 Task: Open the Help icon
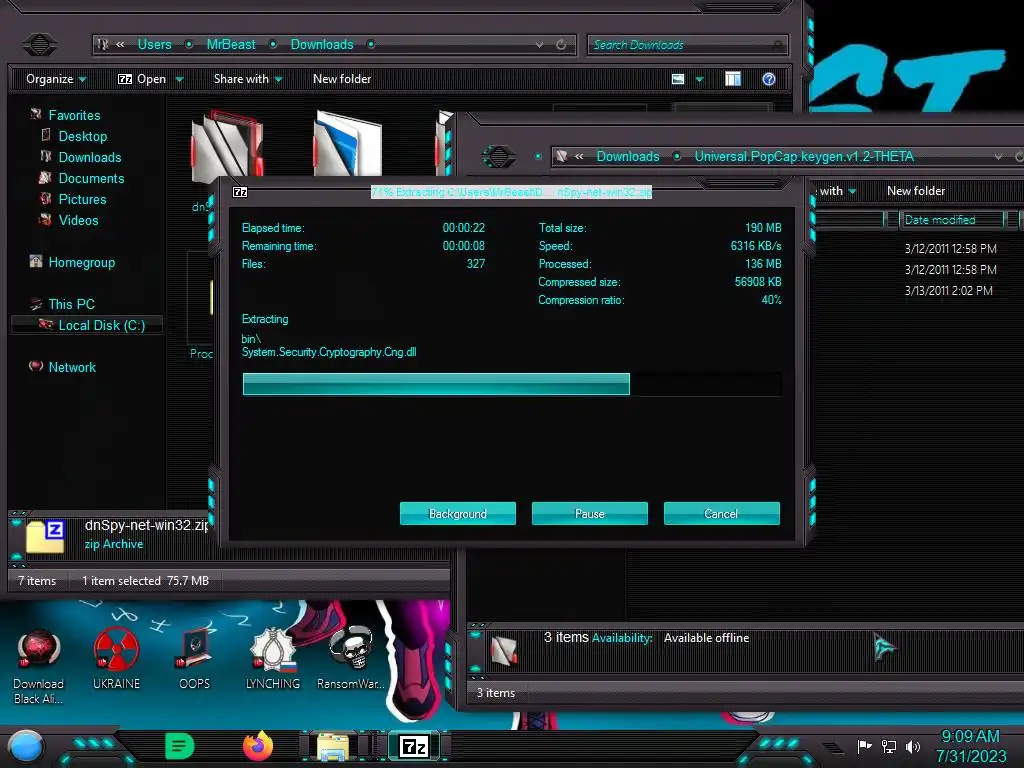pyautogui.click(x=769, y=79)
